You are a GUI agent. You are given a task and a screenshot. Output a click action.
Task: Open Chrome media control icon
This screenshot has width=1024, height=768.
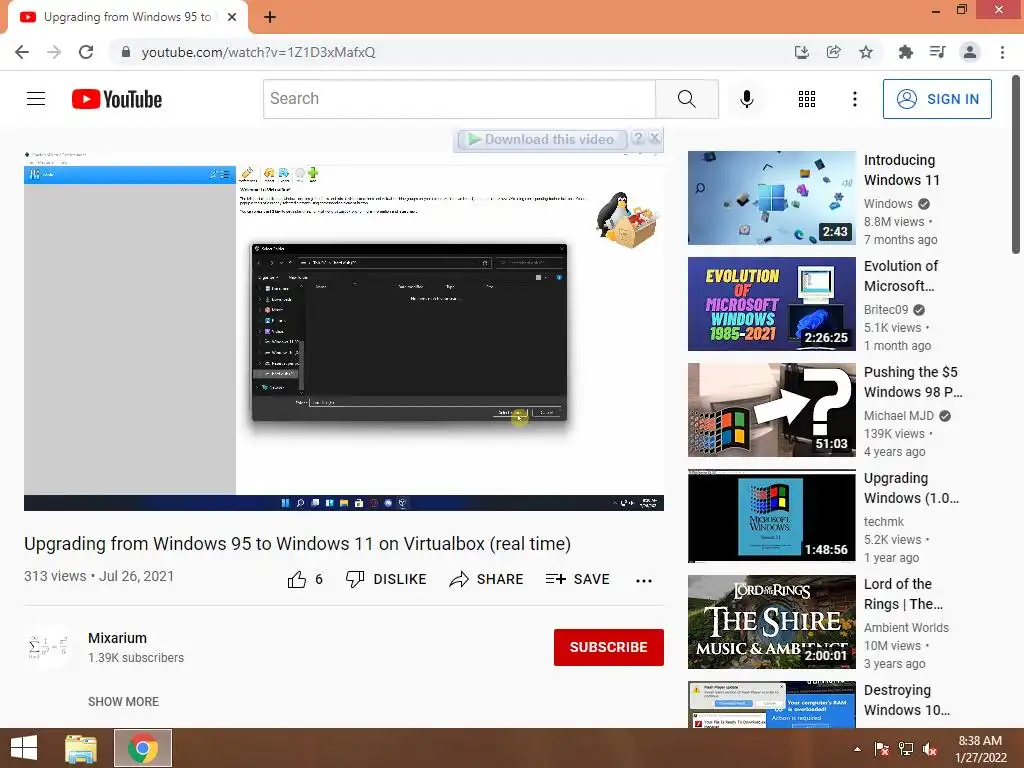[x=937, y=52]
